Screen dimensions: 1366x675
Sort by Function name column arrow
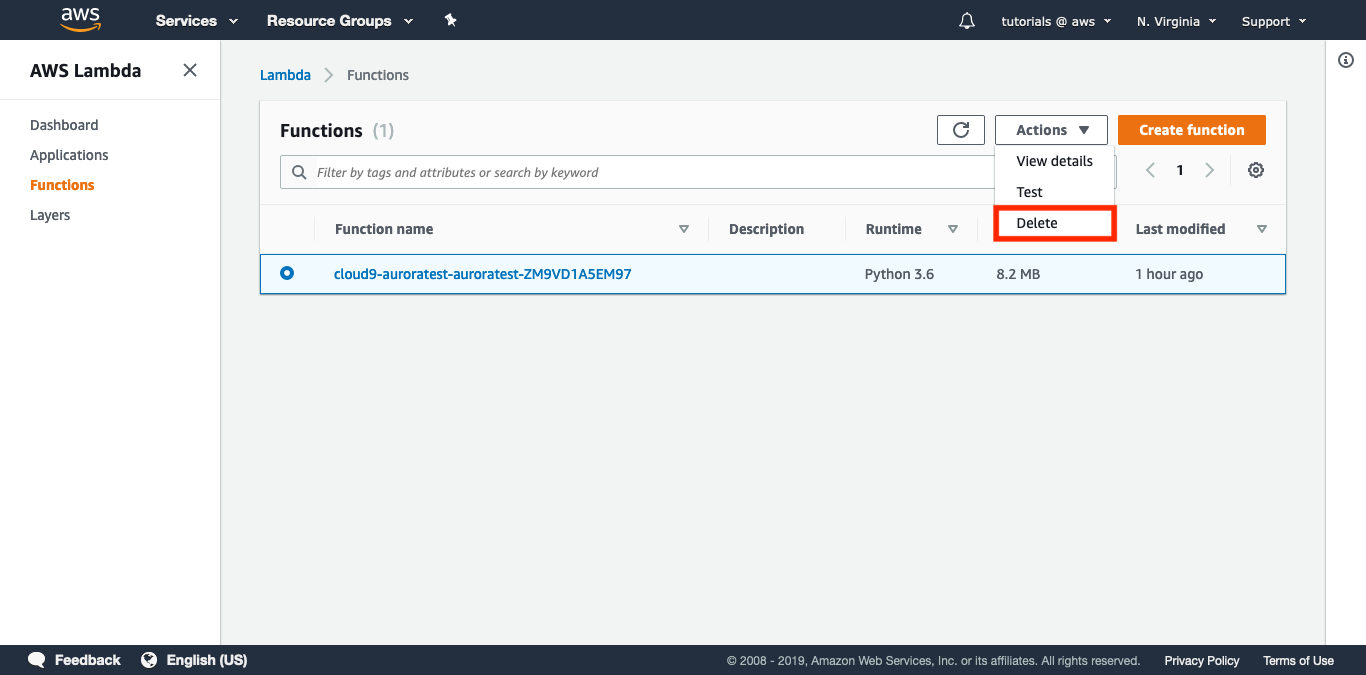[684, 229]
